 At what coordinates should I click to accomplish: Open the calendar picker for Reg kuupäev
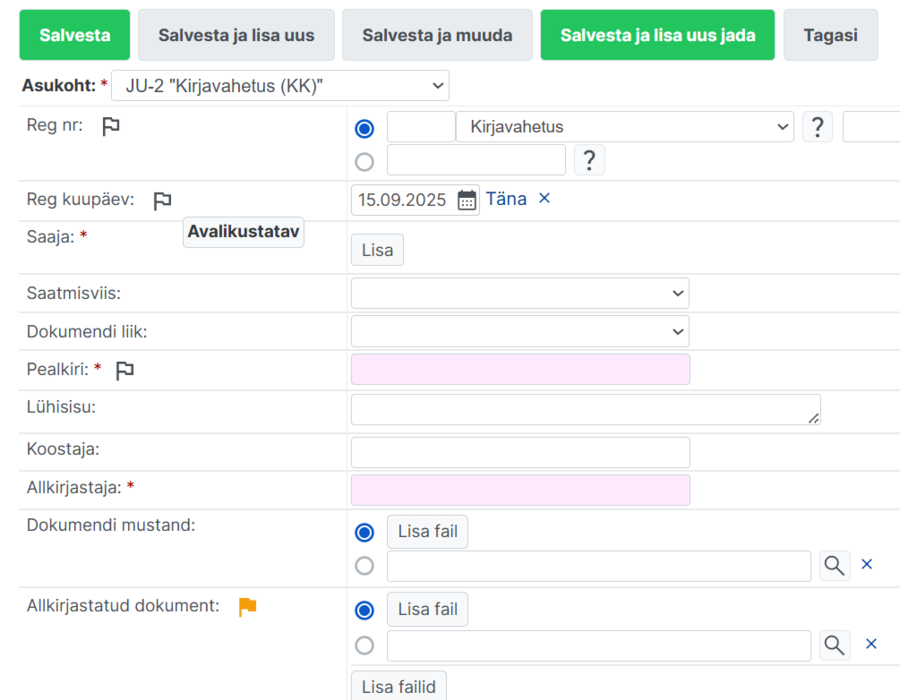coord(467,200)
